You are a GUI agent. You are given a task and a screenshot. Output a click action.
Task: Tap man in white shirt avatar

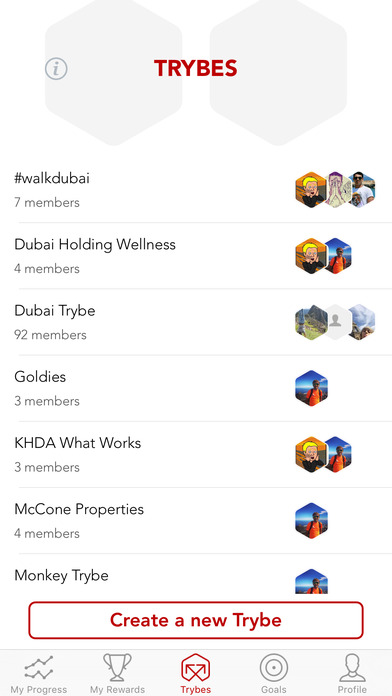click(x=361, y=190)
